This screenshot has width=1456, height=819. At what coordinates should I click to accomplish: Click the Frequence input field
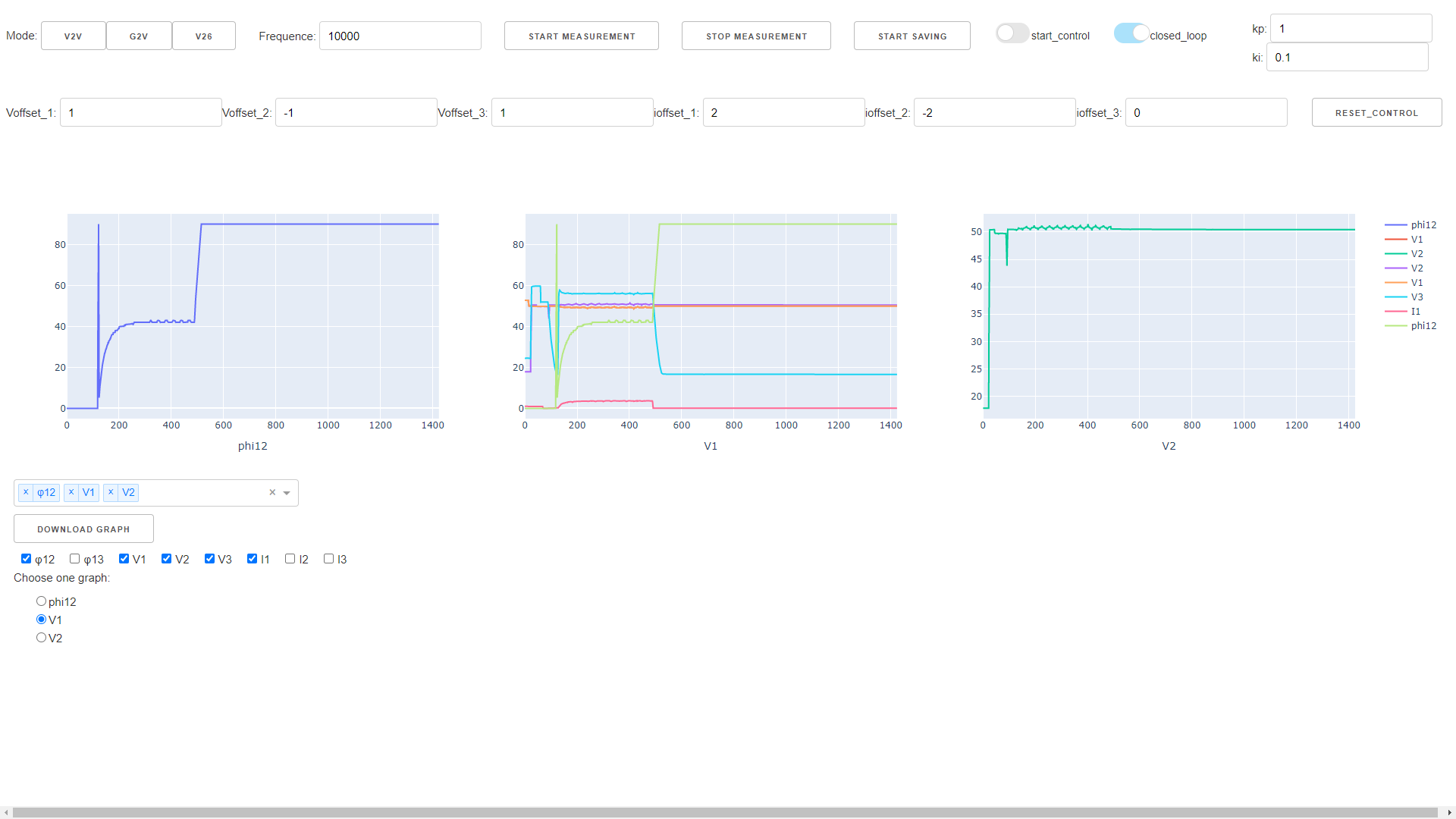pos(400,35)
